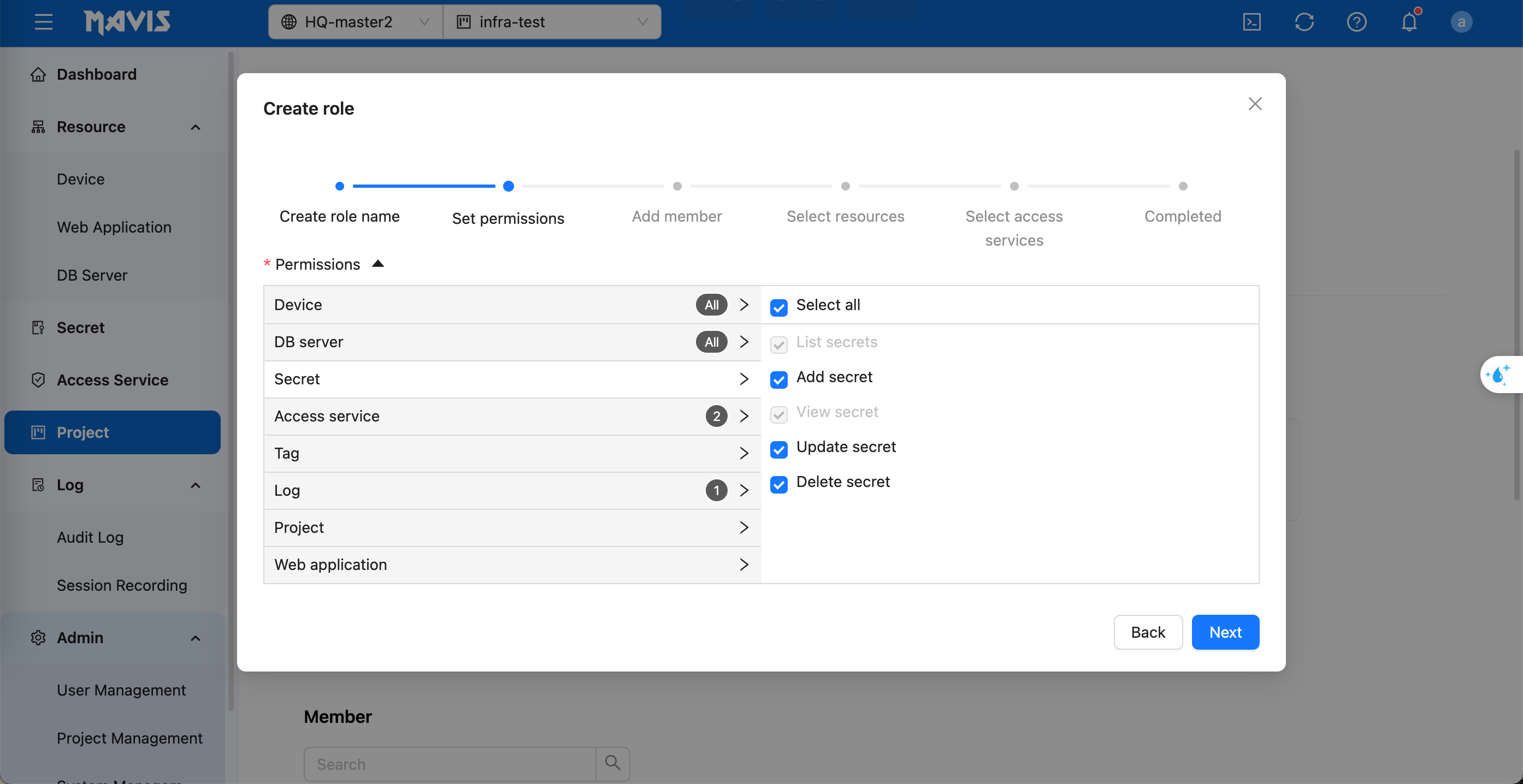The height and width of the screenshot is (784, 1523).
Task: Click the refresh icon in header
Action: point(1303,22)
